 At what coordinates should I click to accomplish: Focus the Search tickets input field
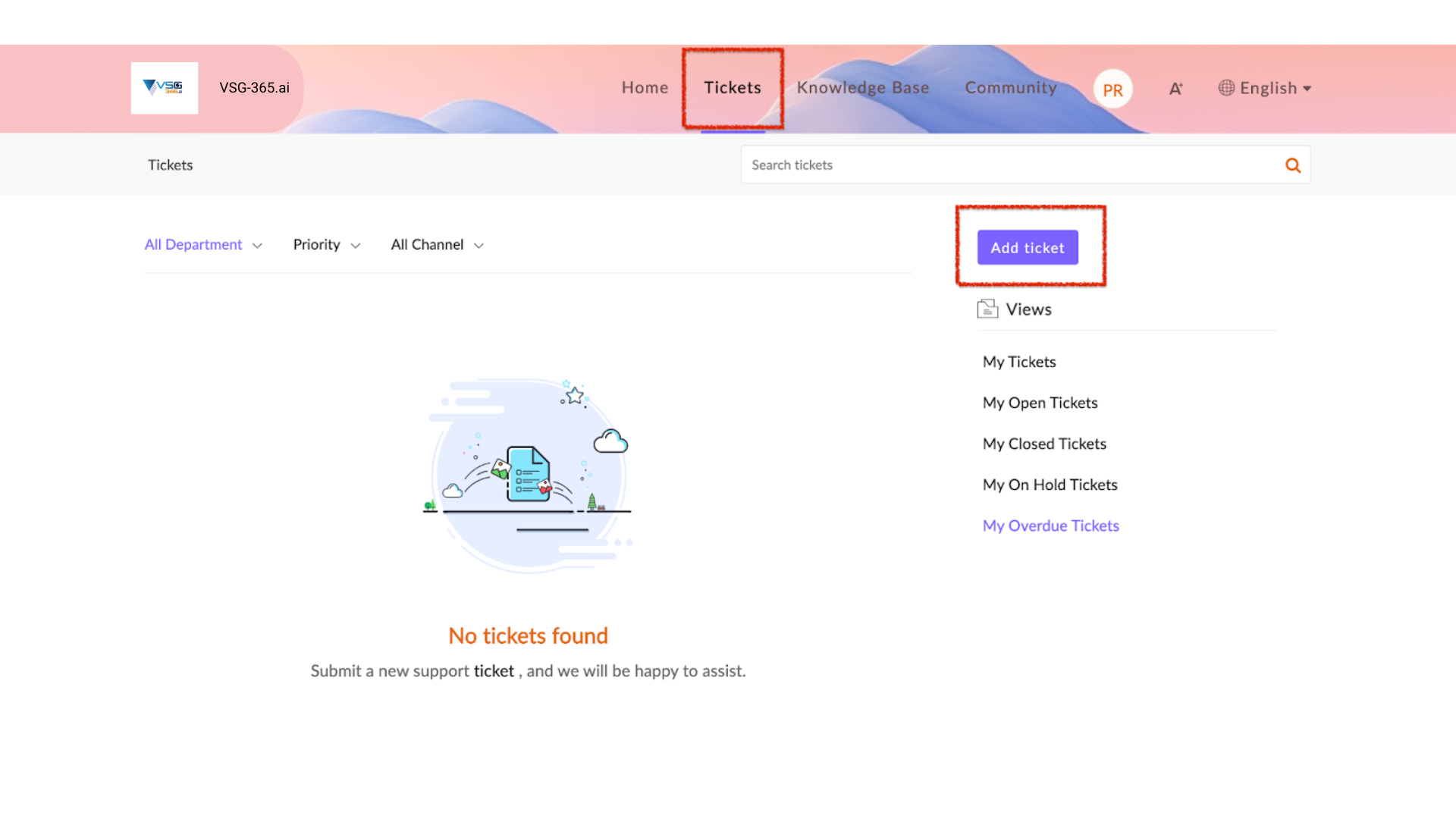click(x=1009, y=165)
